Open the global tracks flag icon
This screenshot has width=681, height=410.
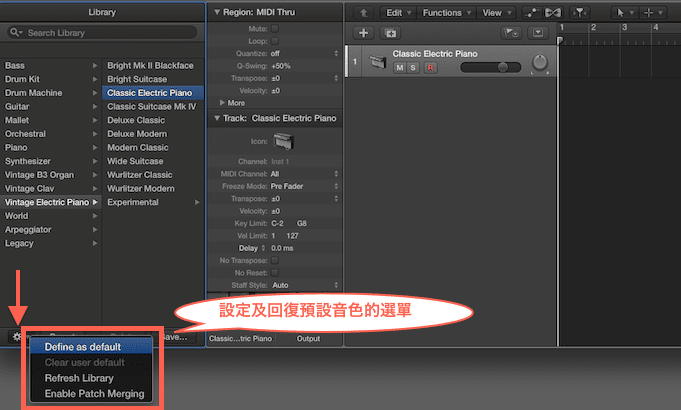coord(511,33)
